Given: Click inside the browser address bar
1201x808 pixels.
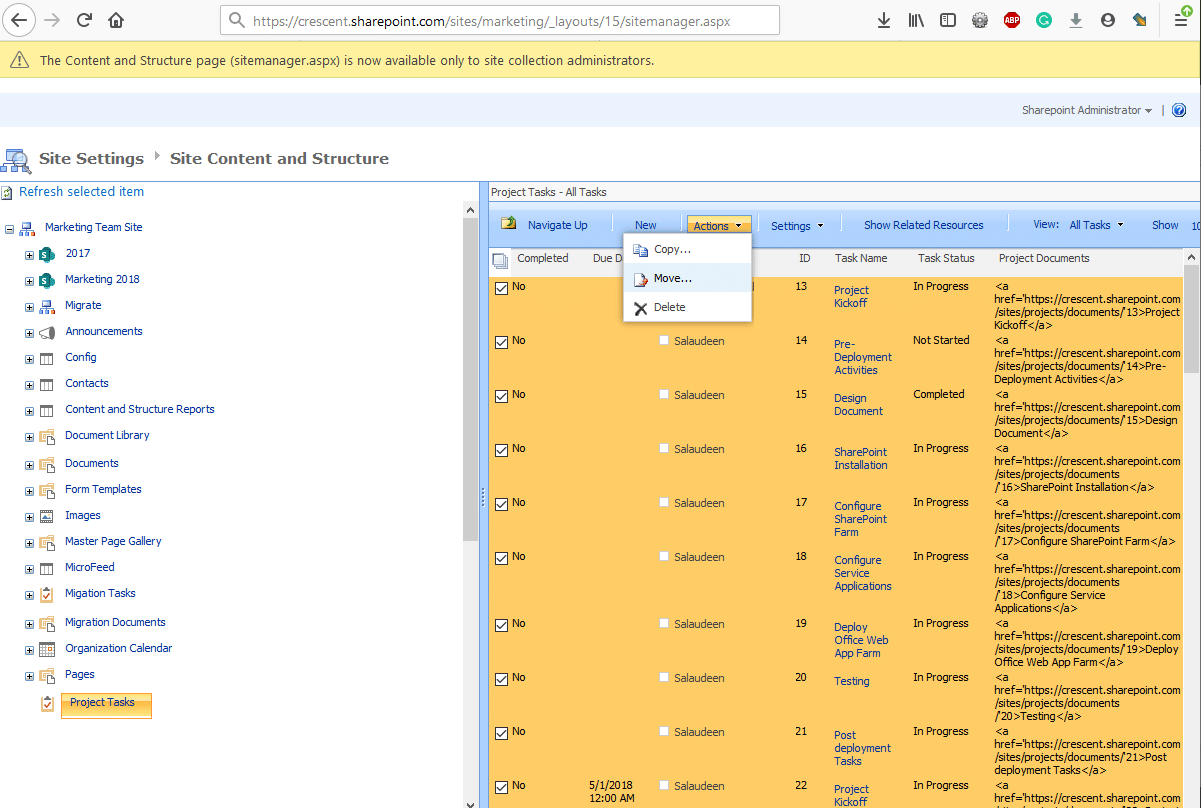Looking at the screenshot, I should click(500, 20).
